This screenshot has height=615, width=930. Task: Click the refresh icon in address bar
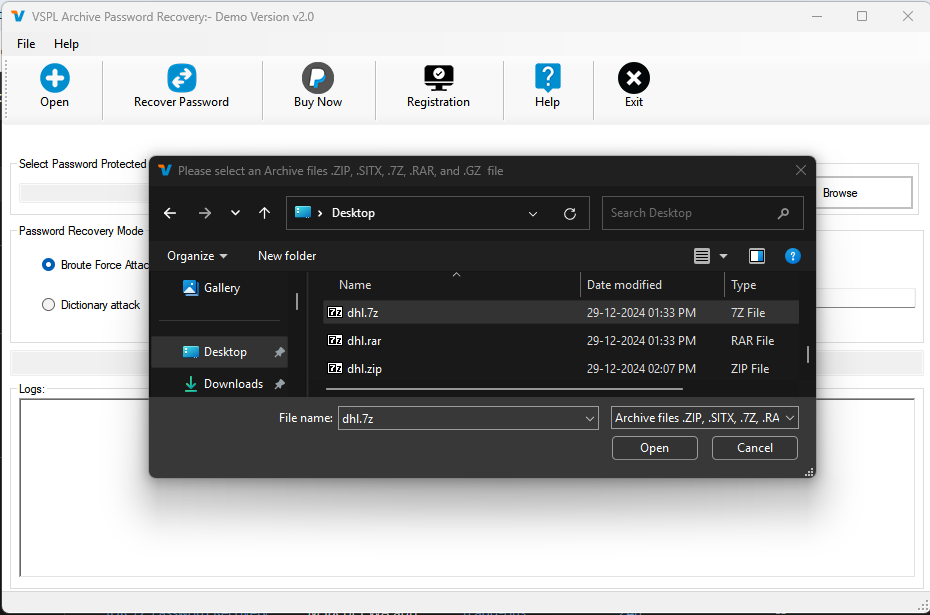(x=570, y=212)
